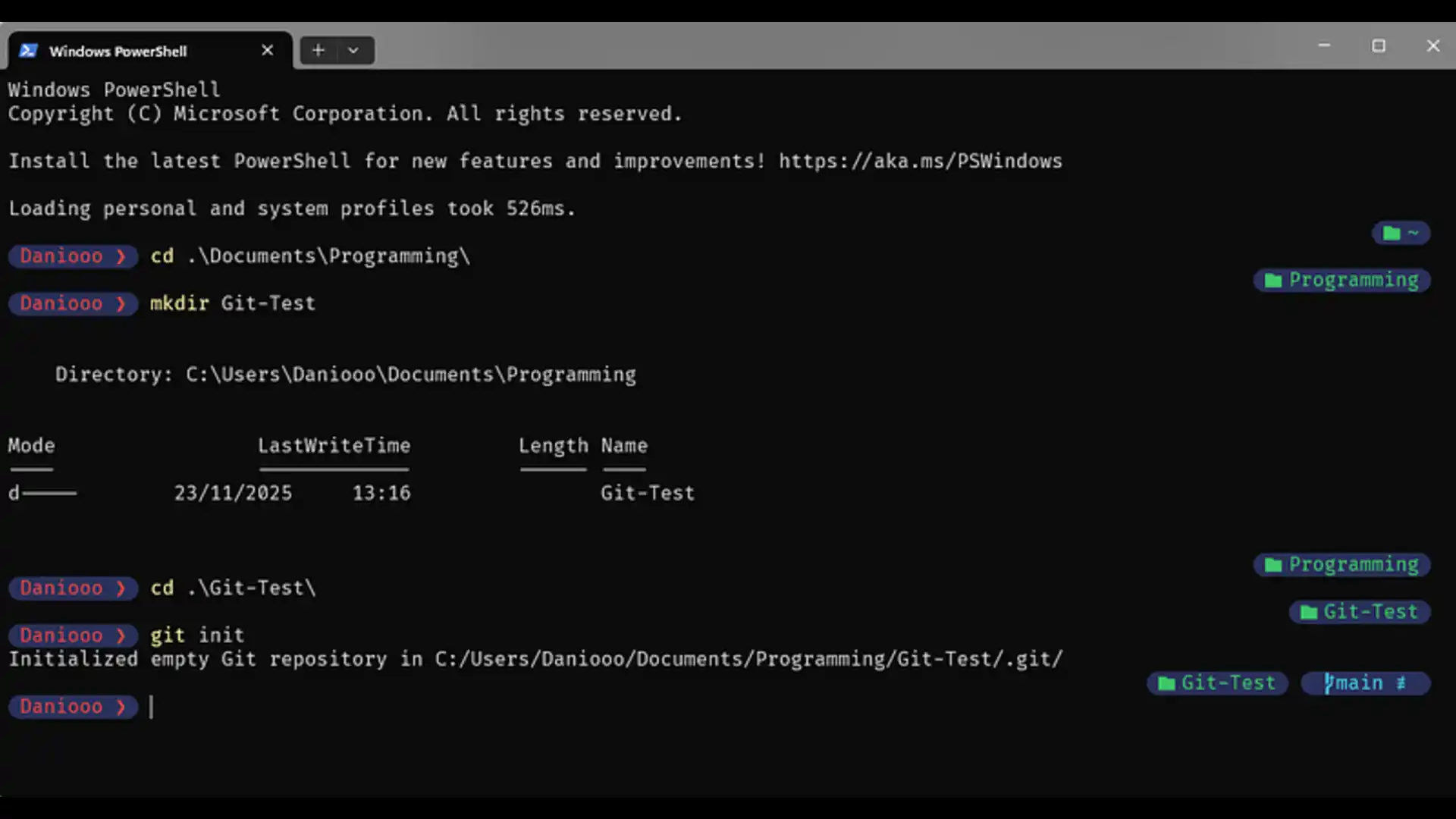Click the upper Programming folder badge
Image resolution: width=1456 pixels, height=819 pixels.
tap(1341, 280)
